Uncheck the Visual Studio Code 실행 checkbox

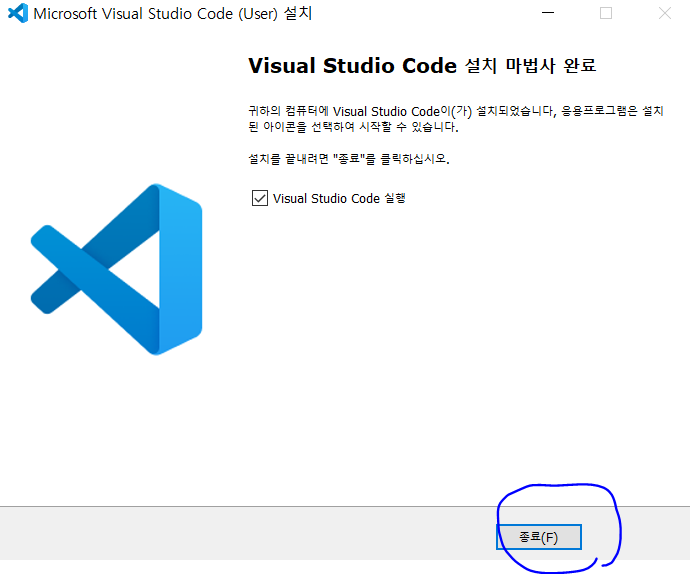tap(260, 198)
